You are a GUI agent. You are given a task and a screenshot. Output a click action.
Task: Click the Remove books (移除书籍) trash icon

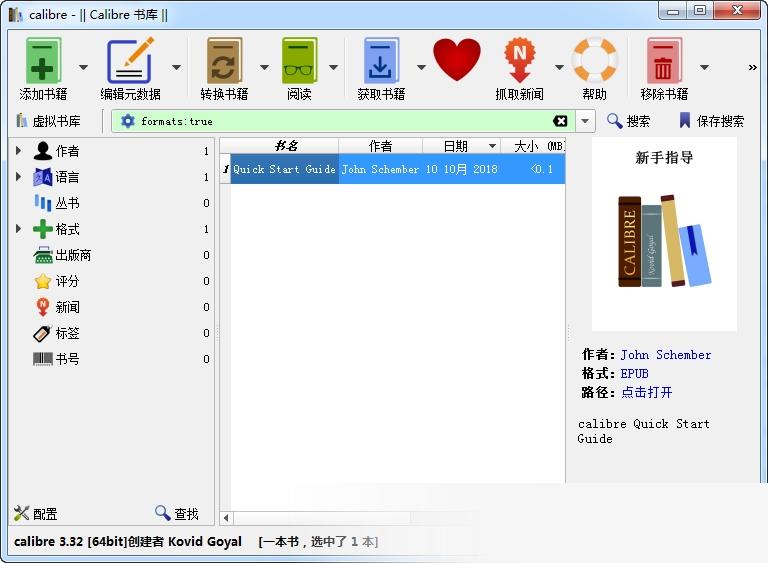[x=664, y=61]
